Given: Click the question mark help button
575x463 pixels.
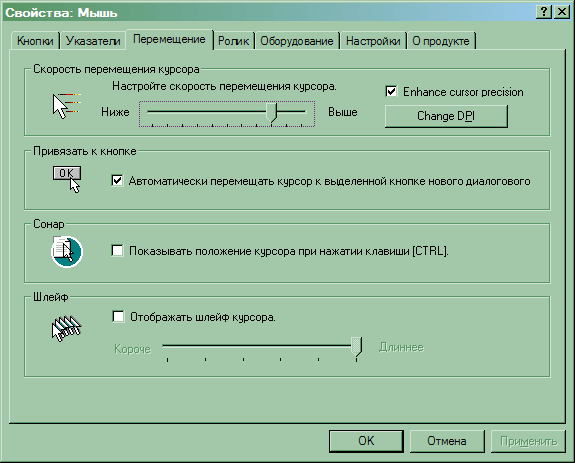Looking at the screenshot, I should pos(543,12).
